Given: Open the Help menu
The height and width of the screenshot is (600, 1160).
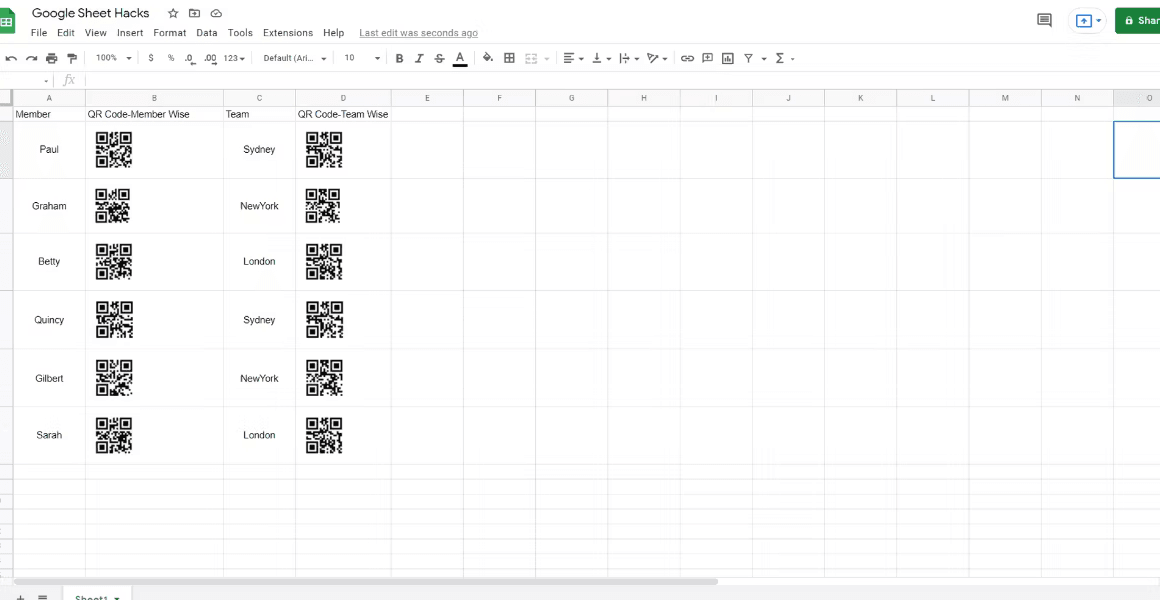Looking at the screenshot, I should 334,33.
